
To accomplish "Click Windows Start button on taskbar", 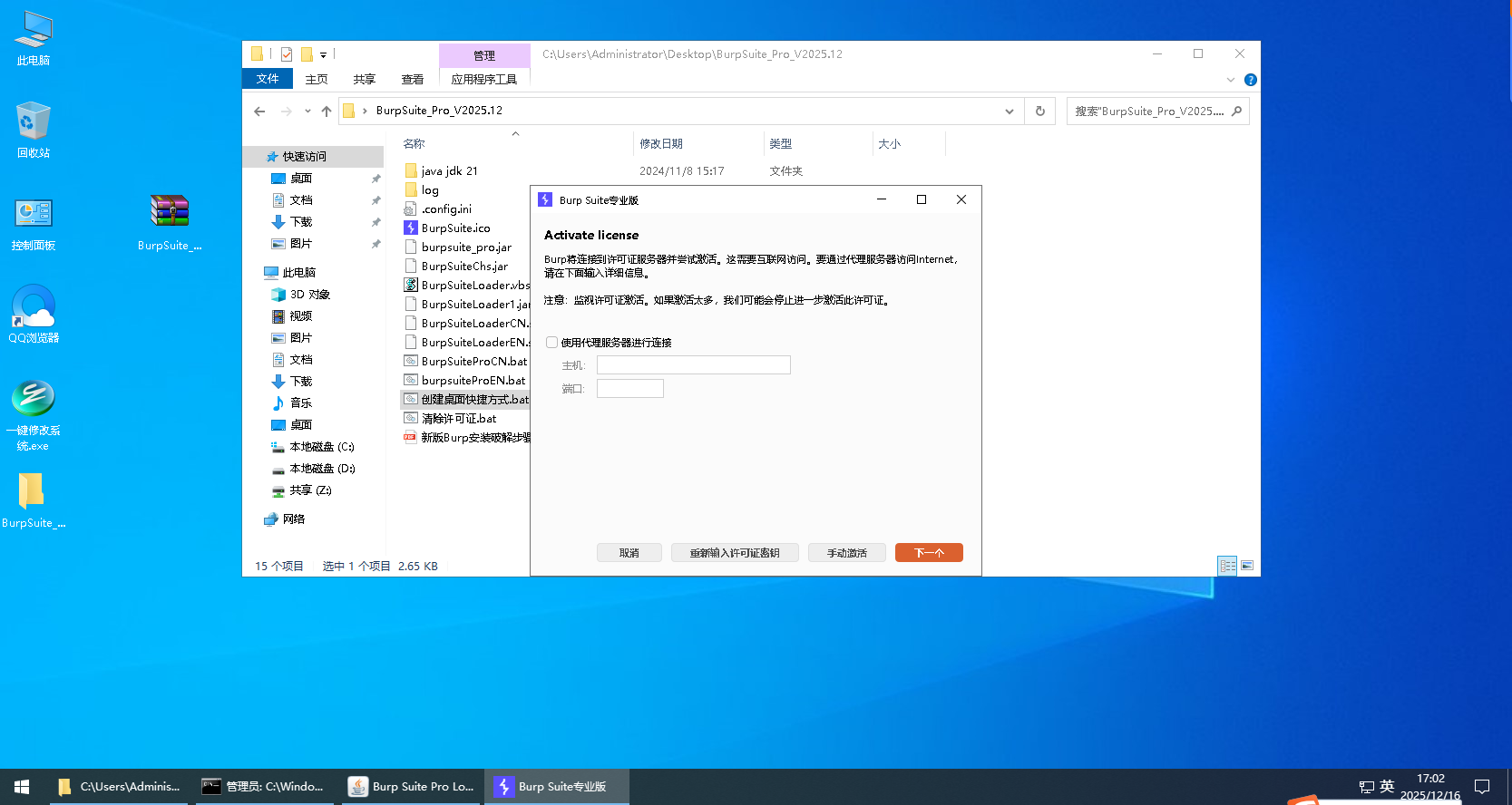I will coord(22,787).
